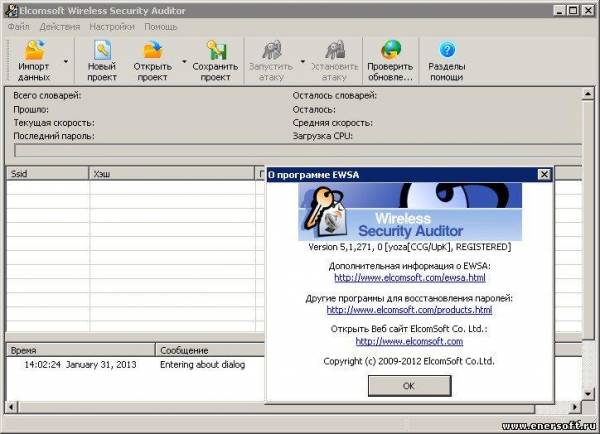Expand the Импорт данных dropdown arrow
The width and height of the screenshot is (600, 434).
point(66,61)
